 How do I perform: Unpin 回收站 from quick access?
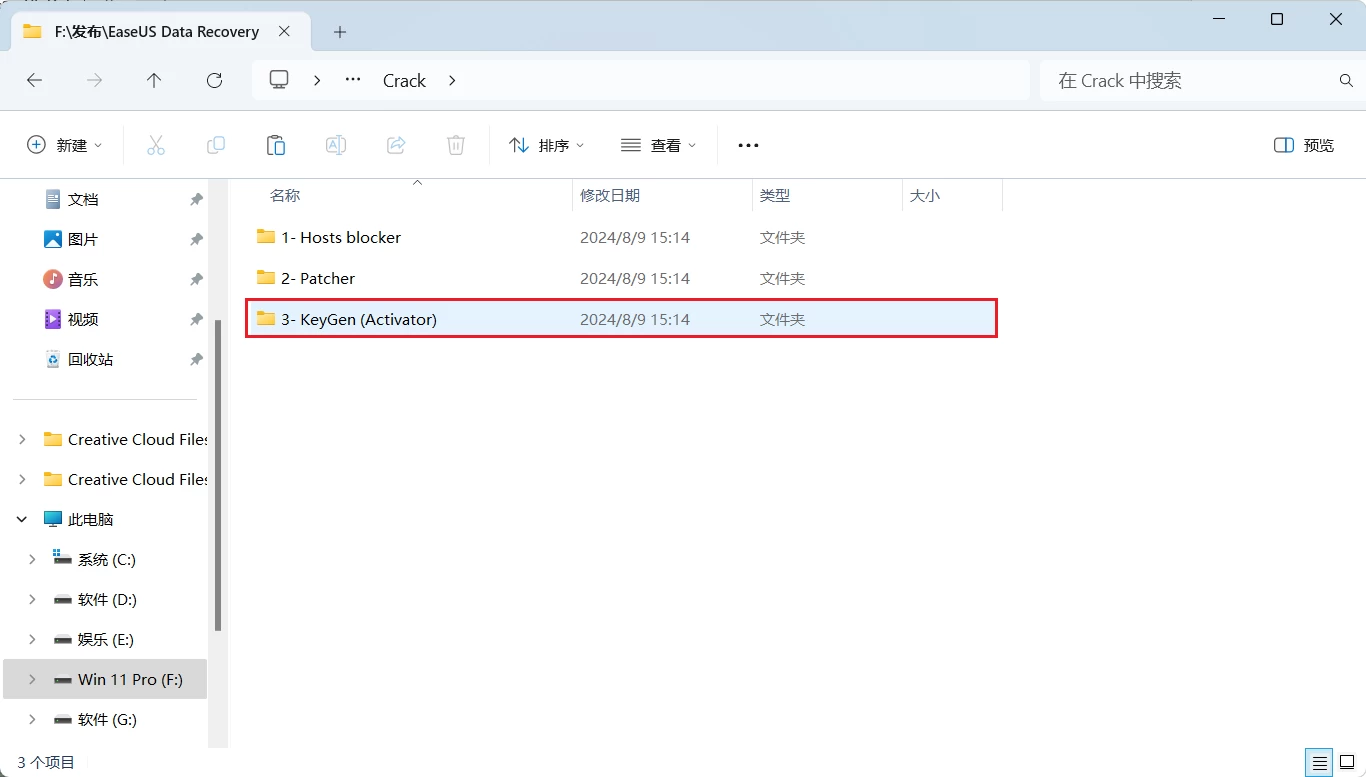click(x=196, y=359)
